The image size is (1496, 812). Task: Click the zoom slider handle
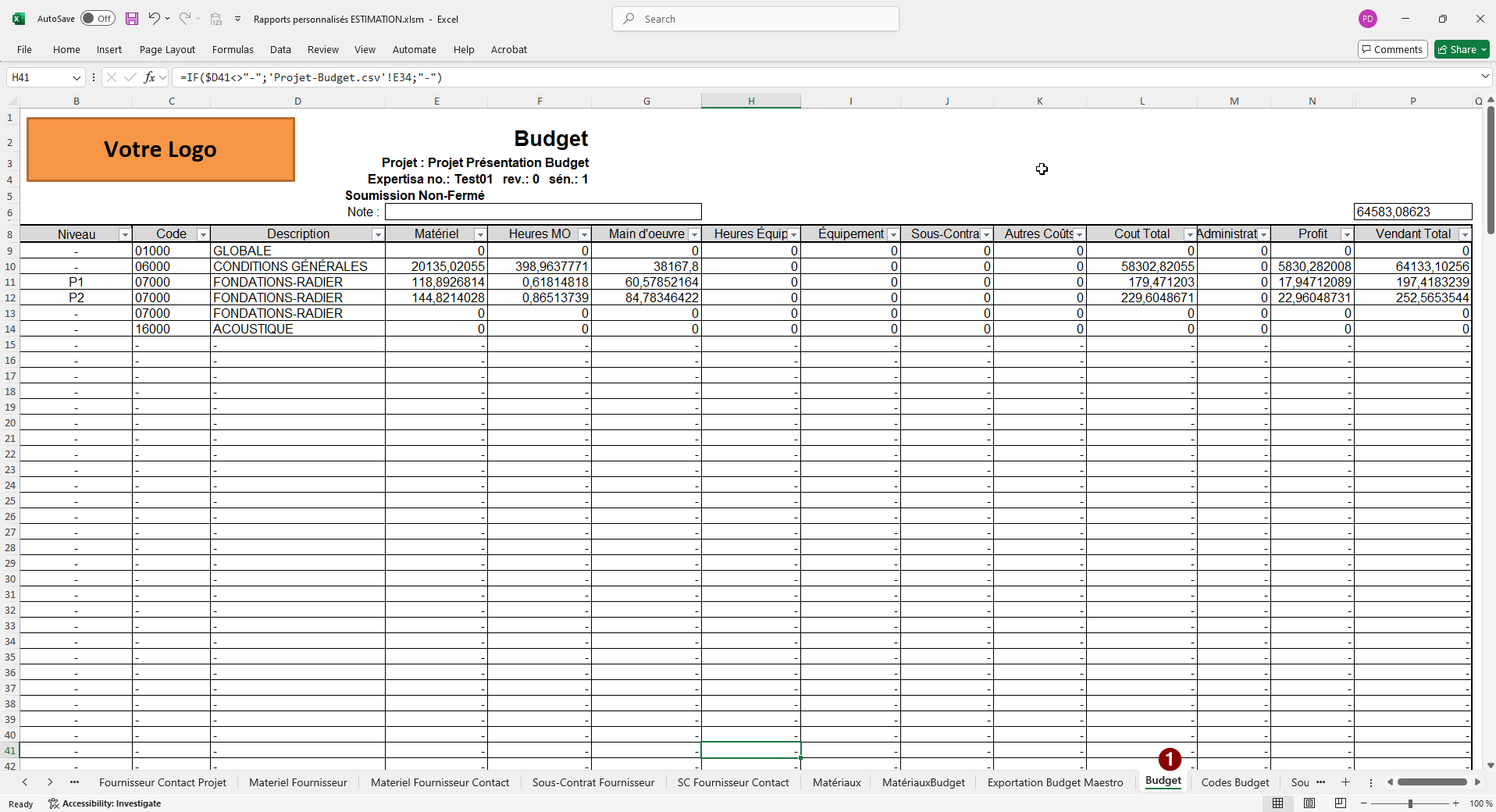click(1410, 803)
